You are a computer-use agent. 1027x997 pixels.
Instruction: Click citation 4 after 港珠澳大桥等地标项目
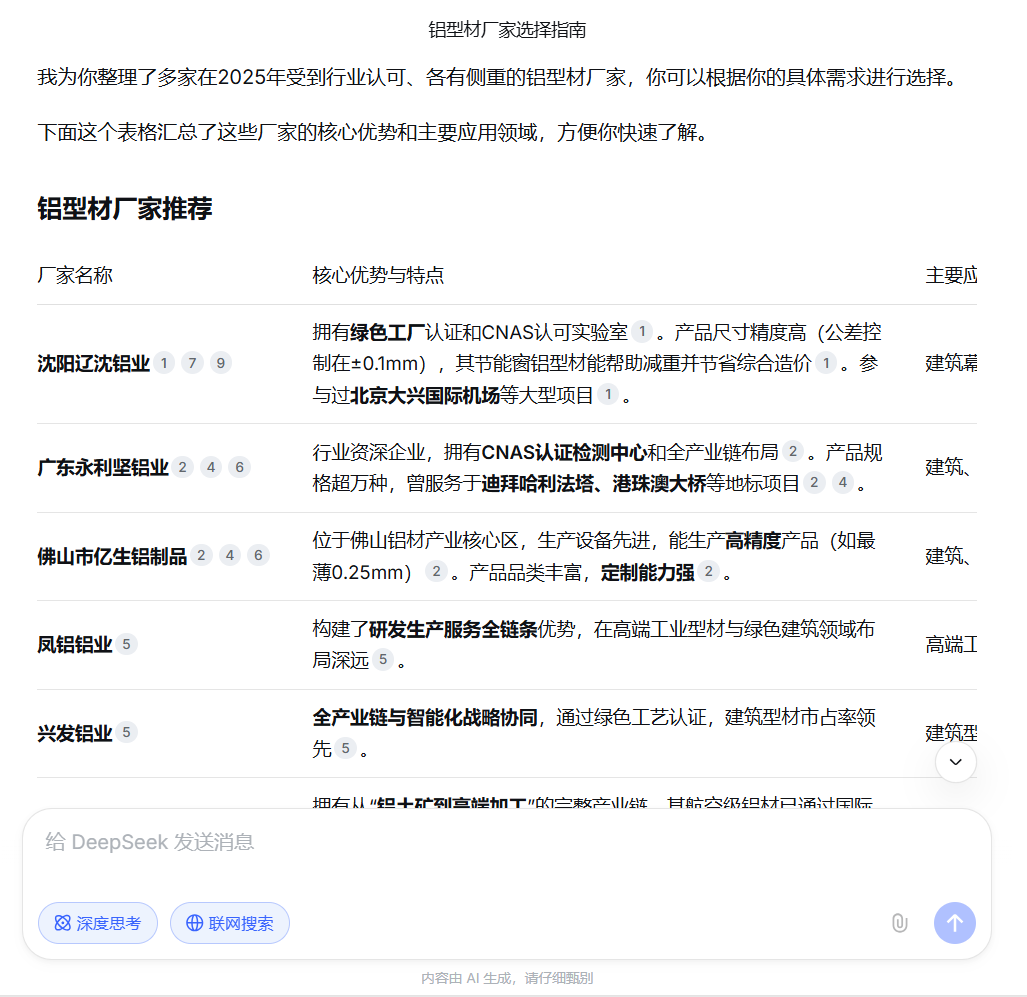[x=843, y=484]
